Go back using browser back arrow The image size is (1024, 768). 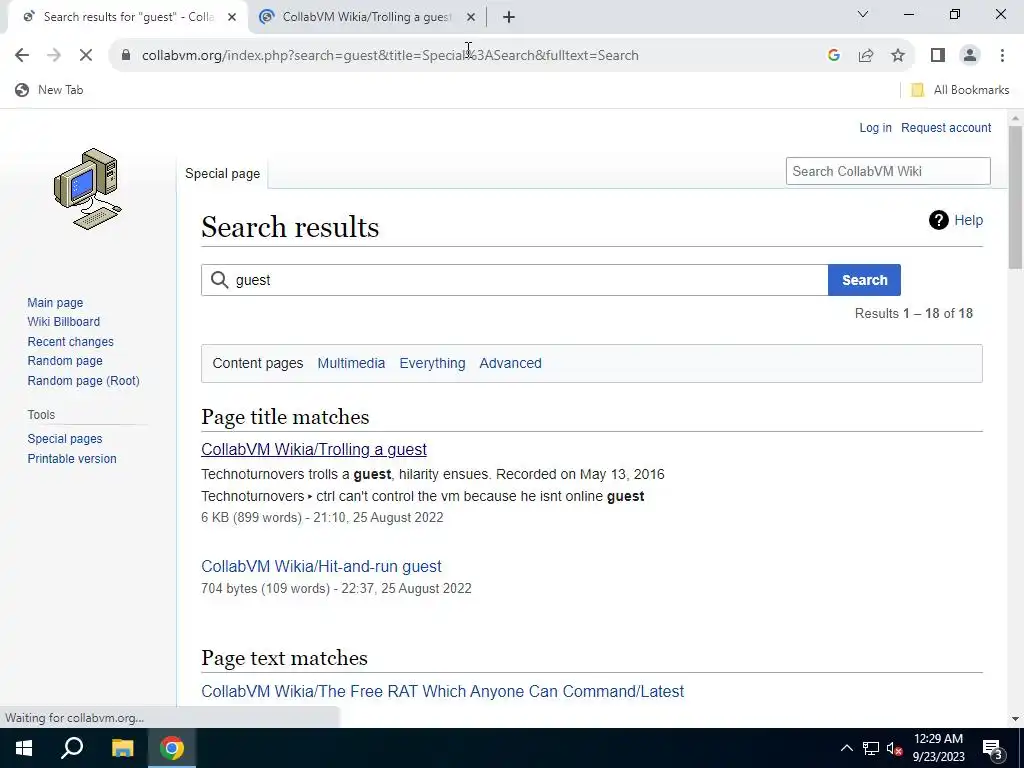point(22,56)
